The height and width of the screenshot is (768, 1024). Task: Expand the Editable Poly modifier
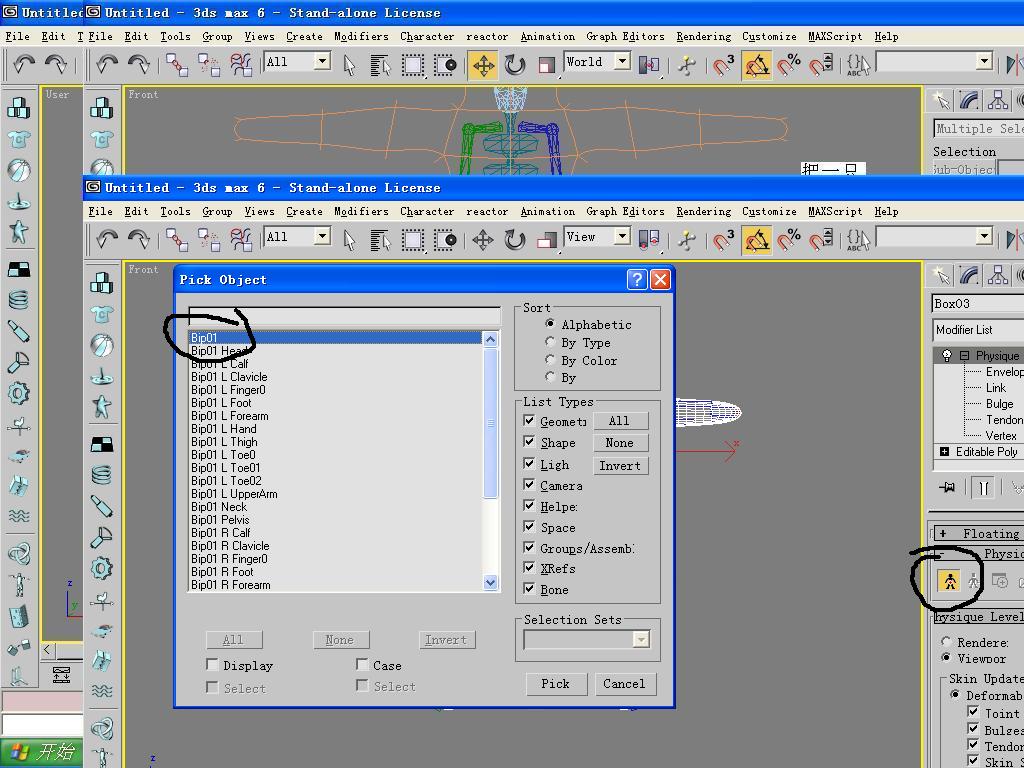(944, 451)
